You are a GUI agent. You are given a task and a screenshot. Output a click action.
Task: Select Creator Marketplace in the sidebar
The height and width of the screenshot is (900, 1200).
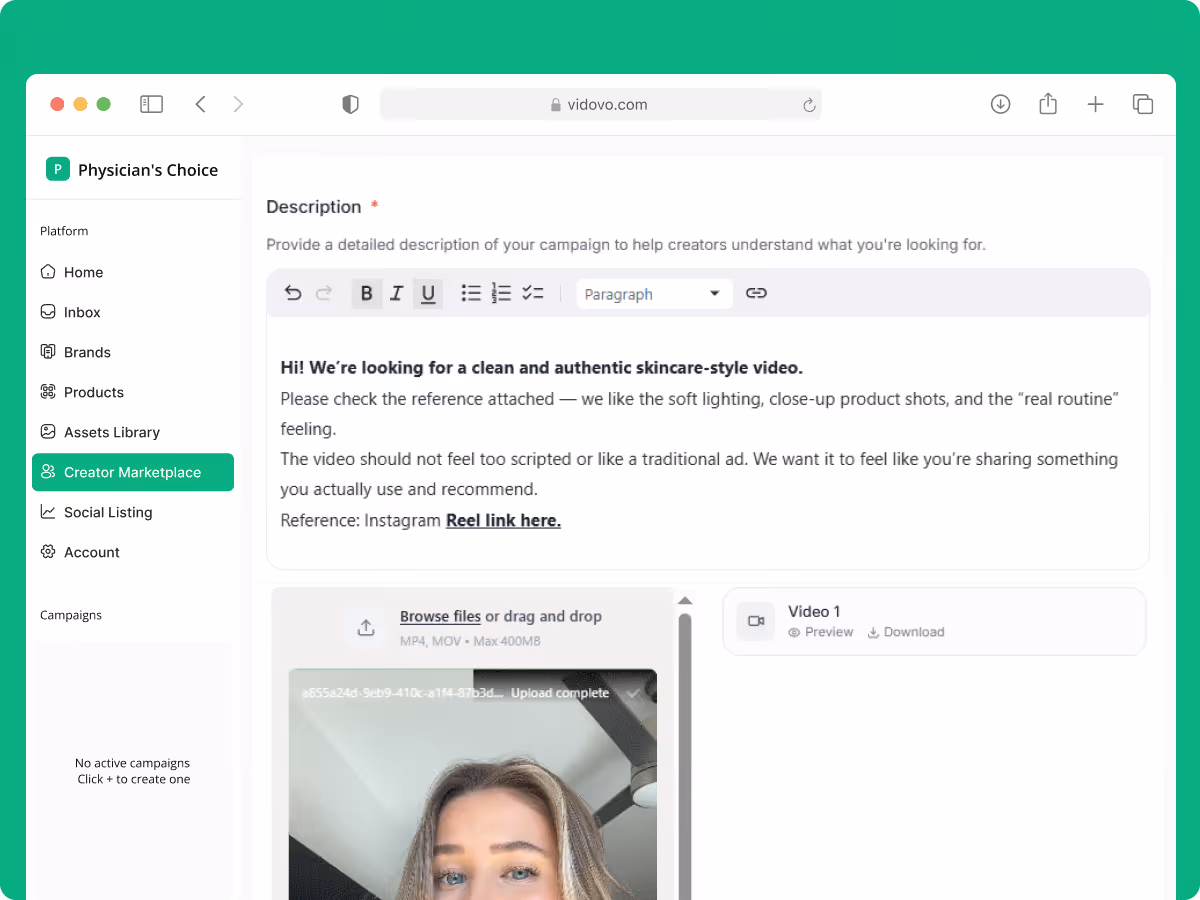(x=133, y=472)
